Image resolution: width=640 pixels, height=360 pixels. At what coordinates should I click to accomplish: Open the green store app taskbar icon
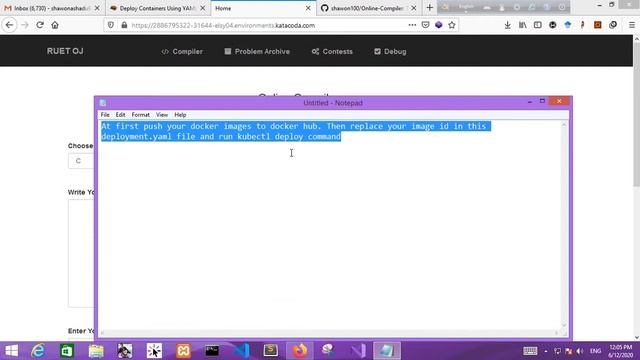tap(67, 351)
